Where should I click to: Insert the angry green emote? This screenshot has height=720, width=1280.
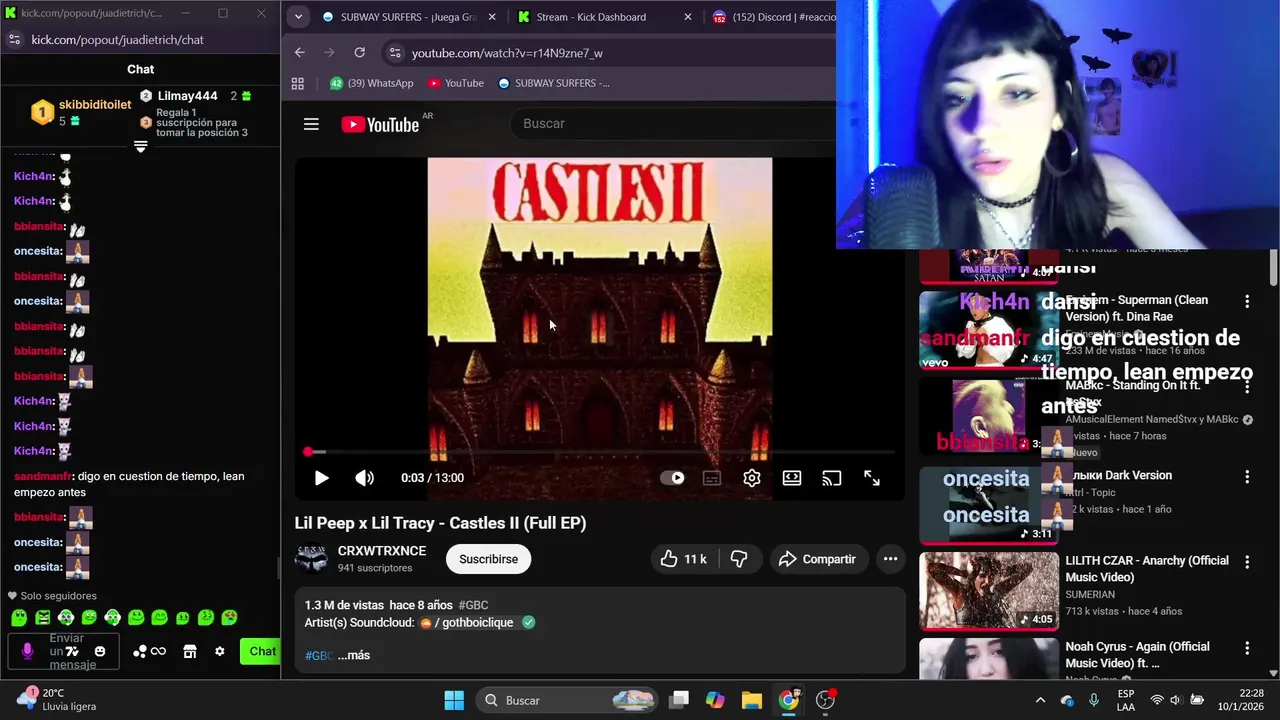click(x=43, y=618)
